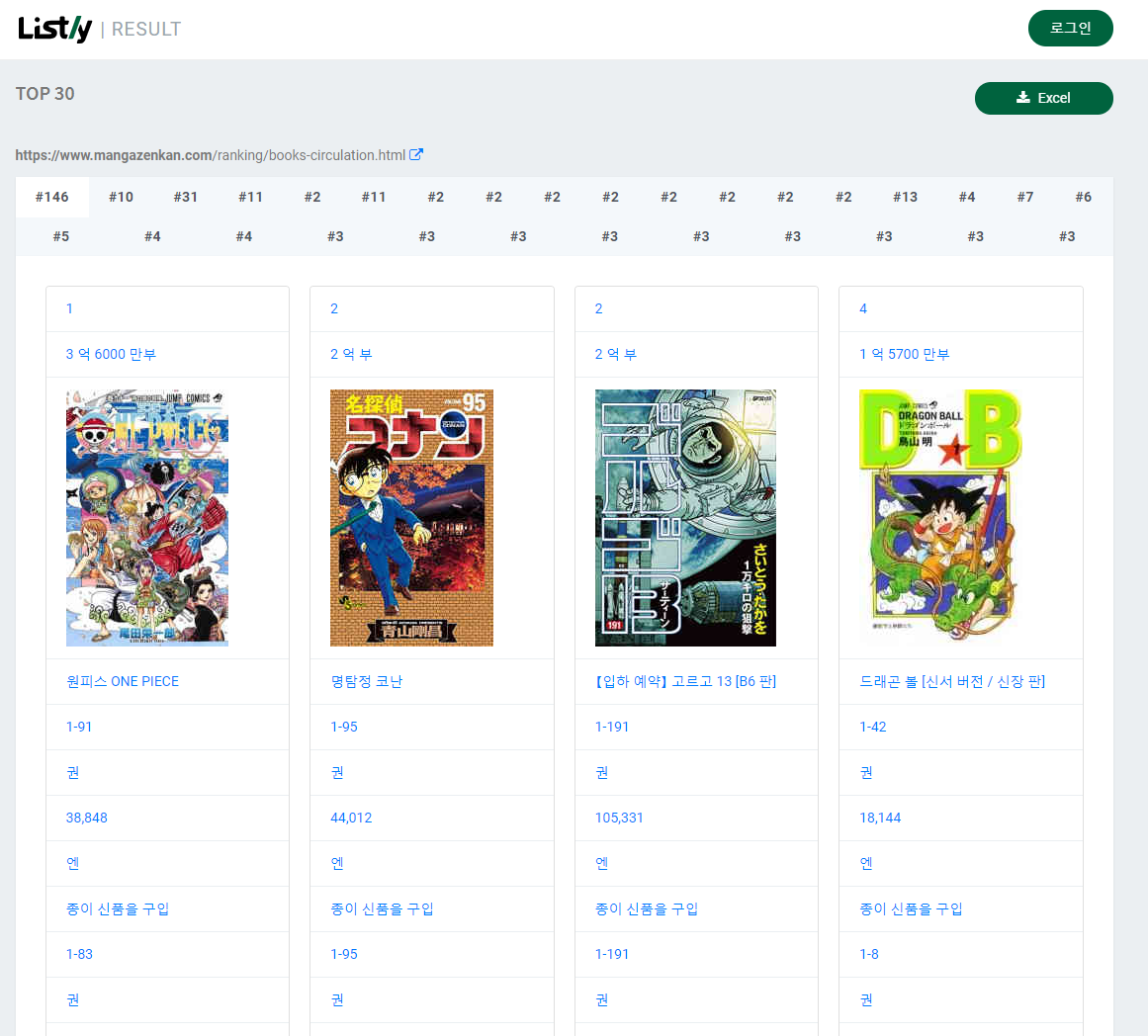Select the #7 tab
1148x1036 pixels.
1025,197
